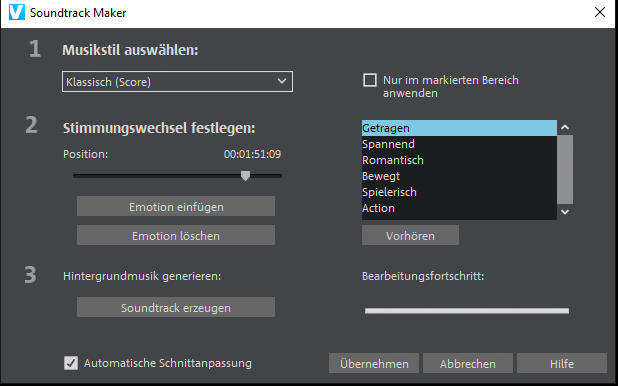Click the position timecode 00:01:51:09
The height and width of the screenshot is (386, 618).
click(252, 154)
